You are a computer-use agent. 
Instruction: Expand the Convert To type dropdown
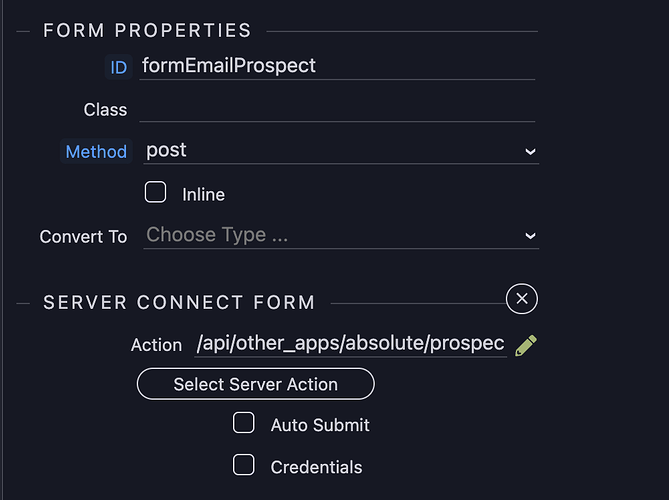point(340,236)
